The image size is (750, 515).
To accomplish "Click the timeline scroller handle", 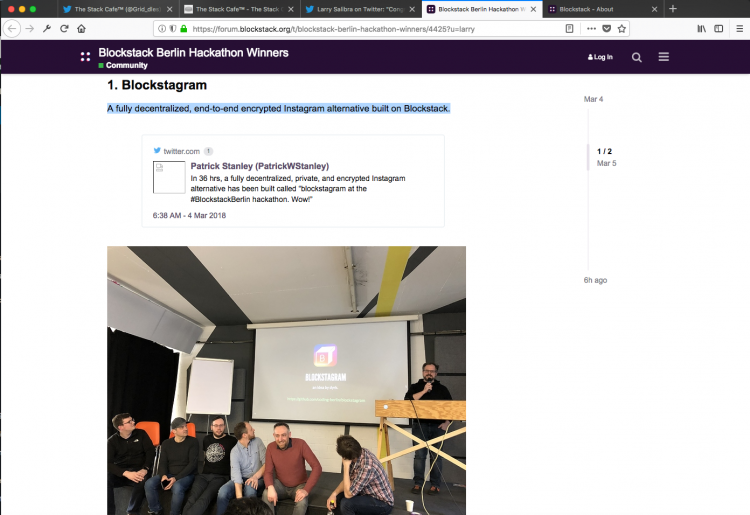I will pos(588,157).
